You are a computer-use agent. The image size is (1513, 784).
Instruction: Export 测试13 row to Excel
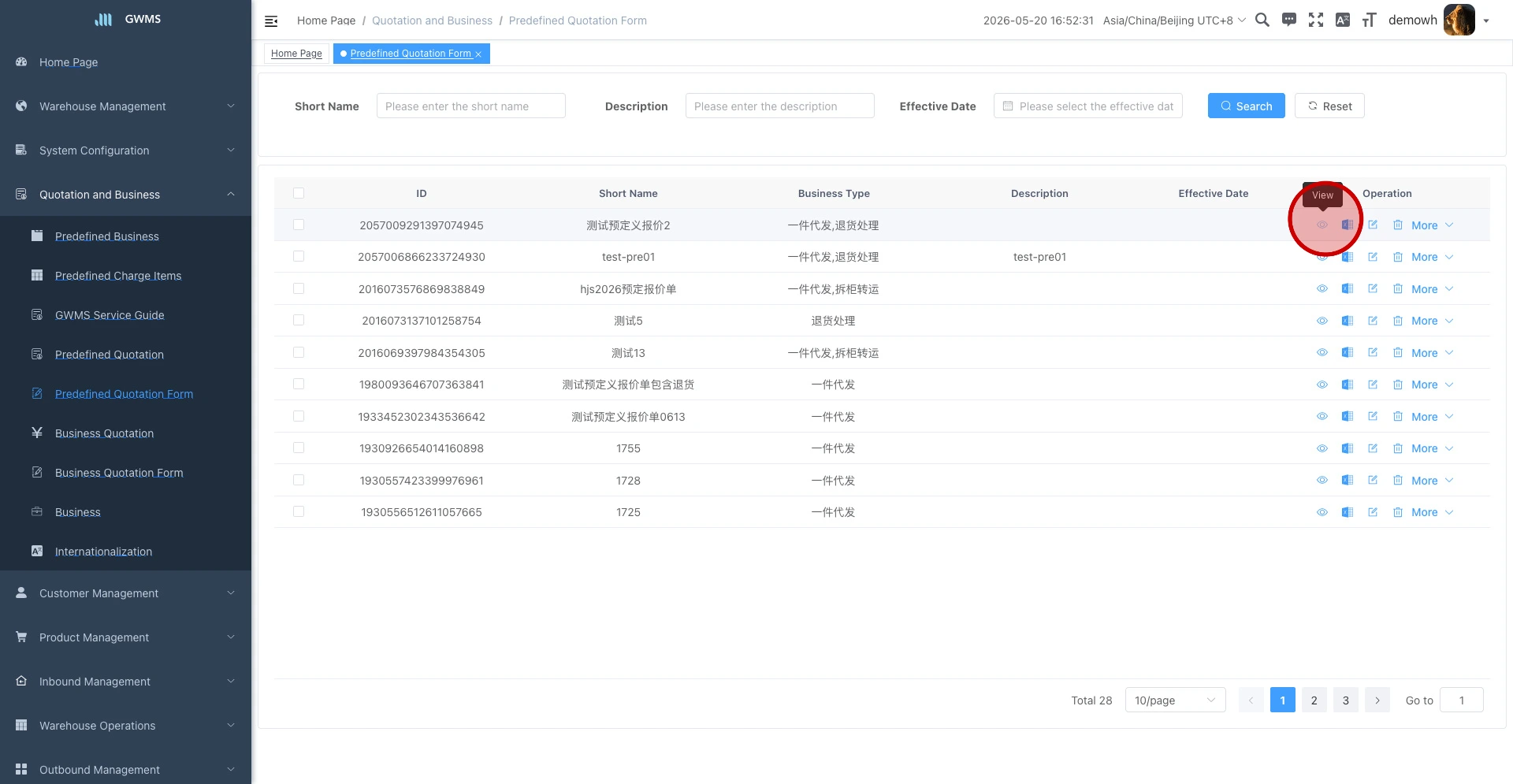tap(1348, 352)
